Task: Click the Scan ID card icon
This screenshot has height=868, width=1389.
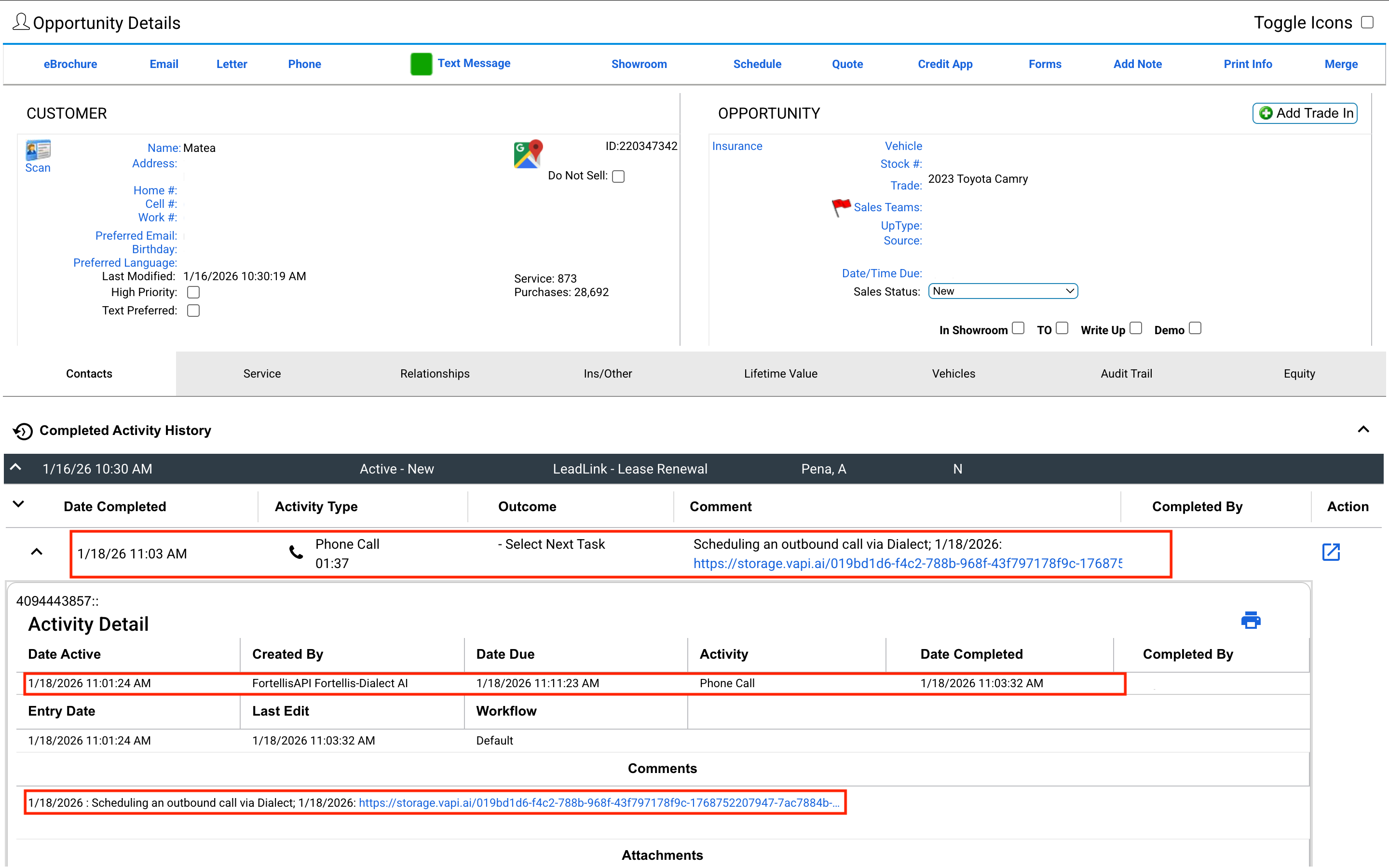Action: coord(38,150)
